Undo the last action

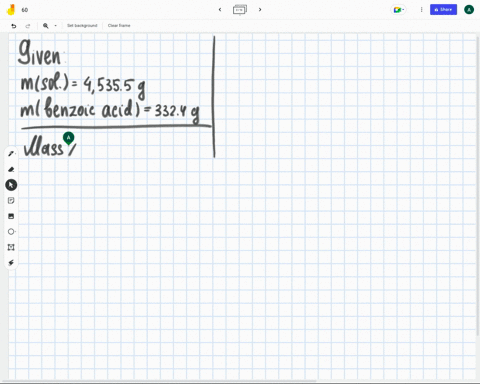coord(14,26)
